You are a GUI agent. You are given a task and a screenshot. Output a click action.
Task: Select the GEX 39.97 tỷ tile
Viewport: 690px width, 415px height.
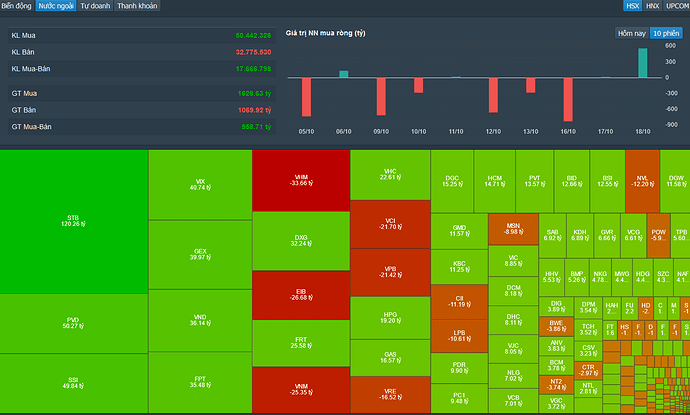coord(200,255)
